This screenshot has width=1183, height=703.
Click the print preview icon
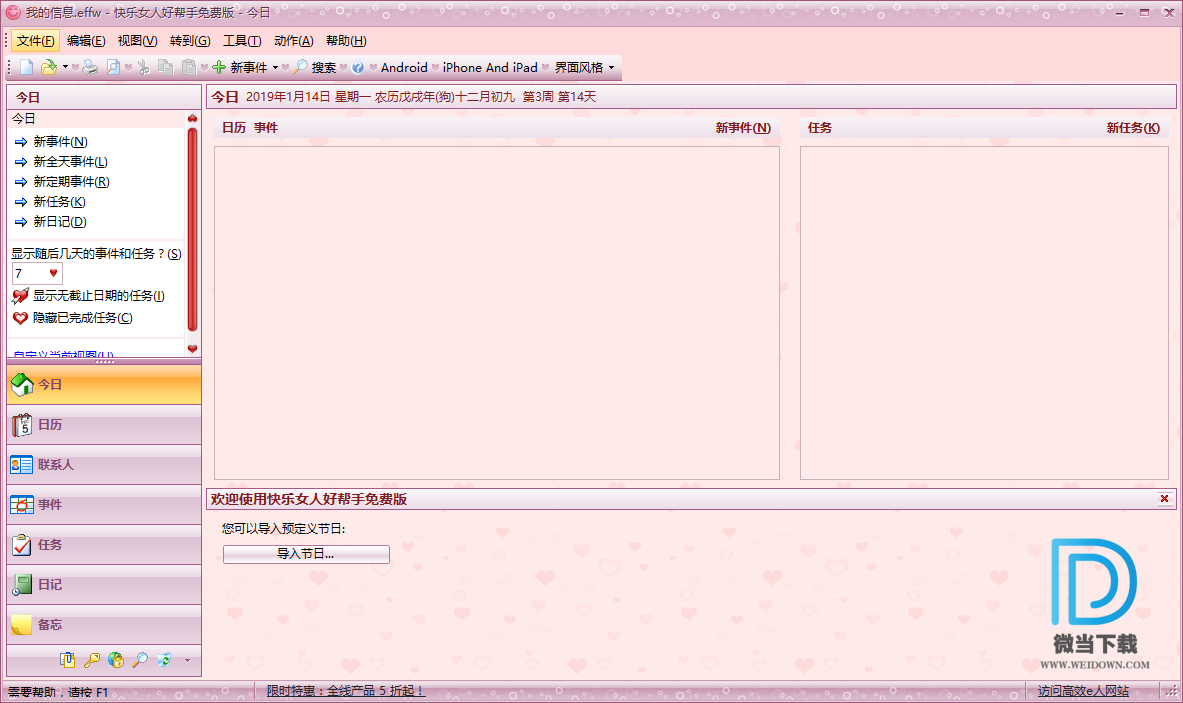tap(114, 68)
